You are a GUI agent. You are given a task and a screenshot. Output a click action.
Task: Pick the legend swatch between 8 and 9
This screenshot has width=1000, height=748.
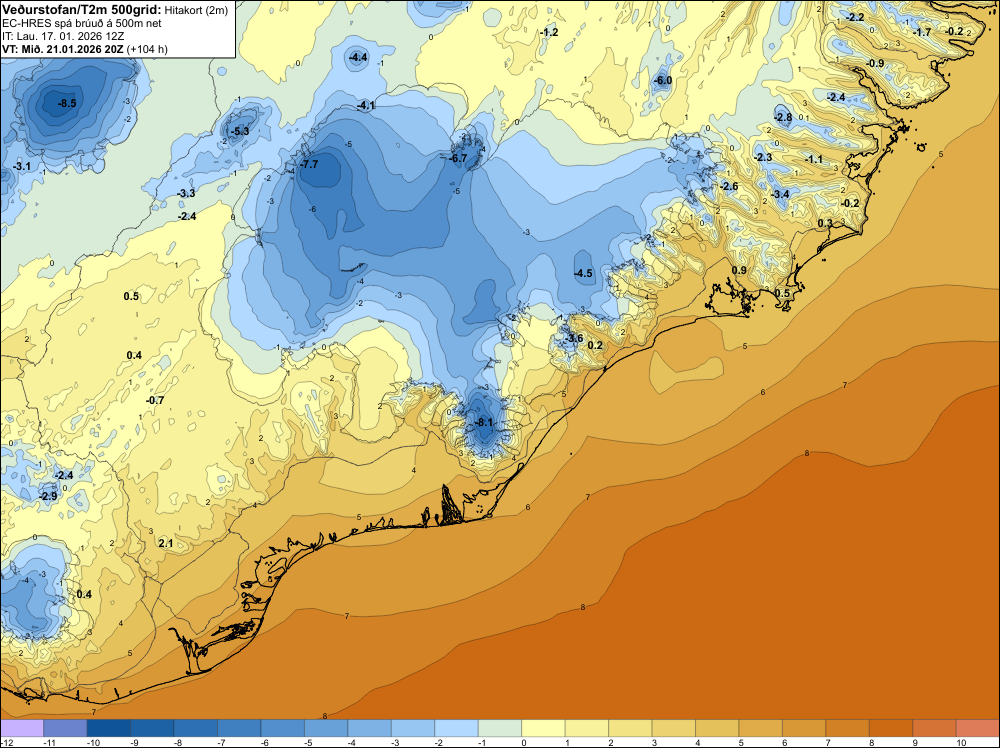(891, 728)
